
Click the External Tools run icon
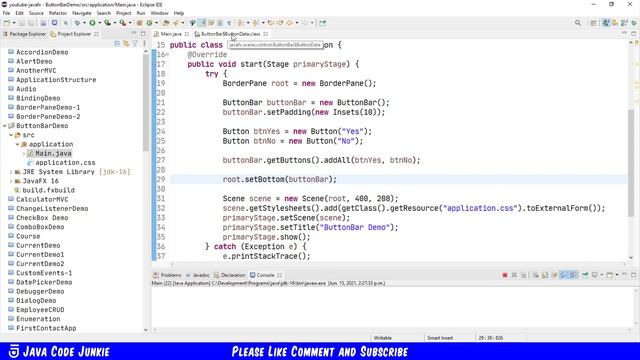pyautogui.click(x=122, y=23)
